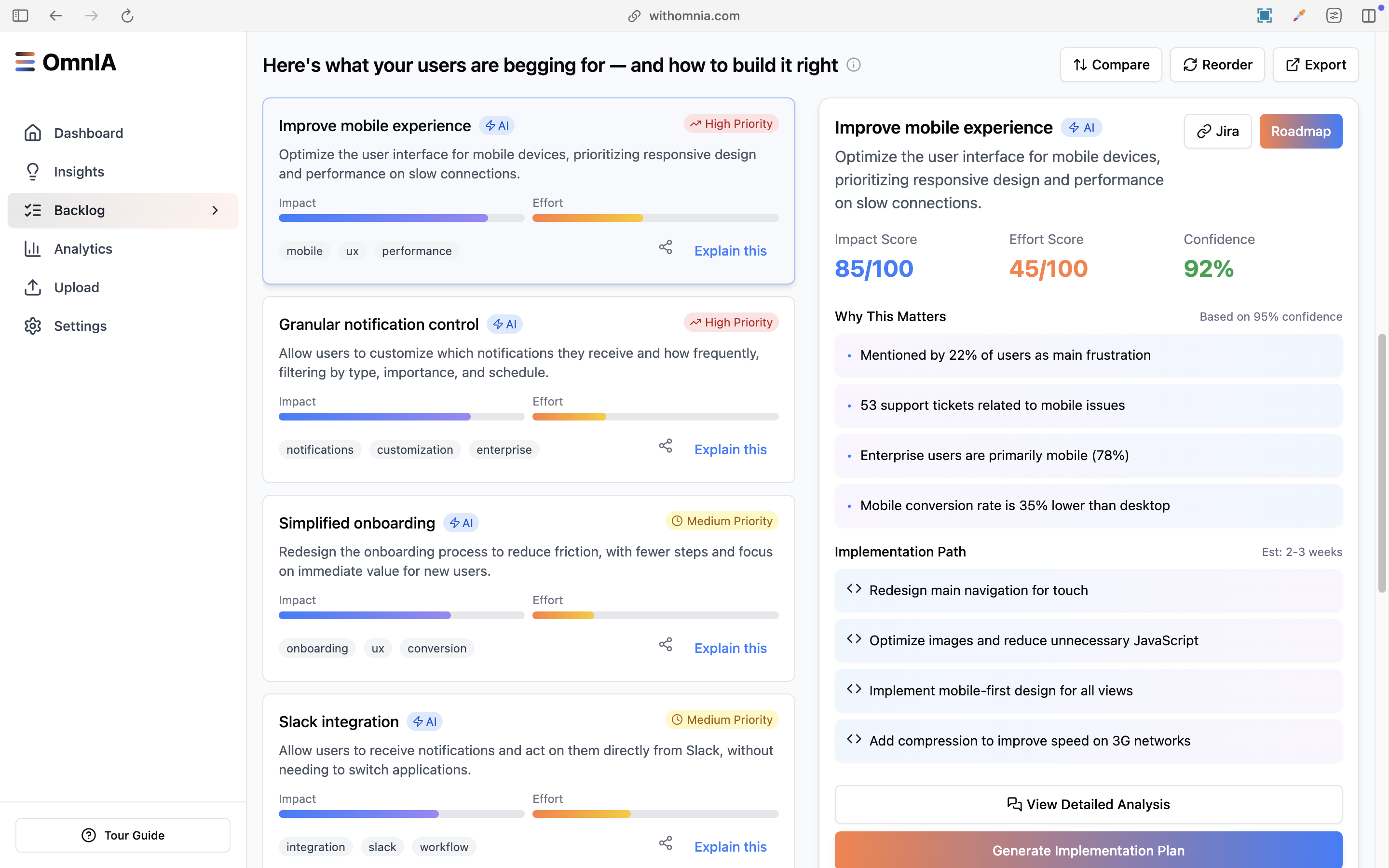Expand the Backlog menu chevron
1389x868 pixels.
[215, 211]
